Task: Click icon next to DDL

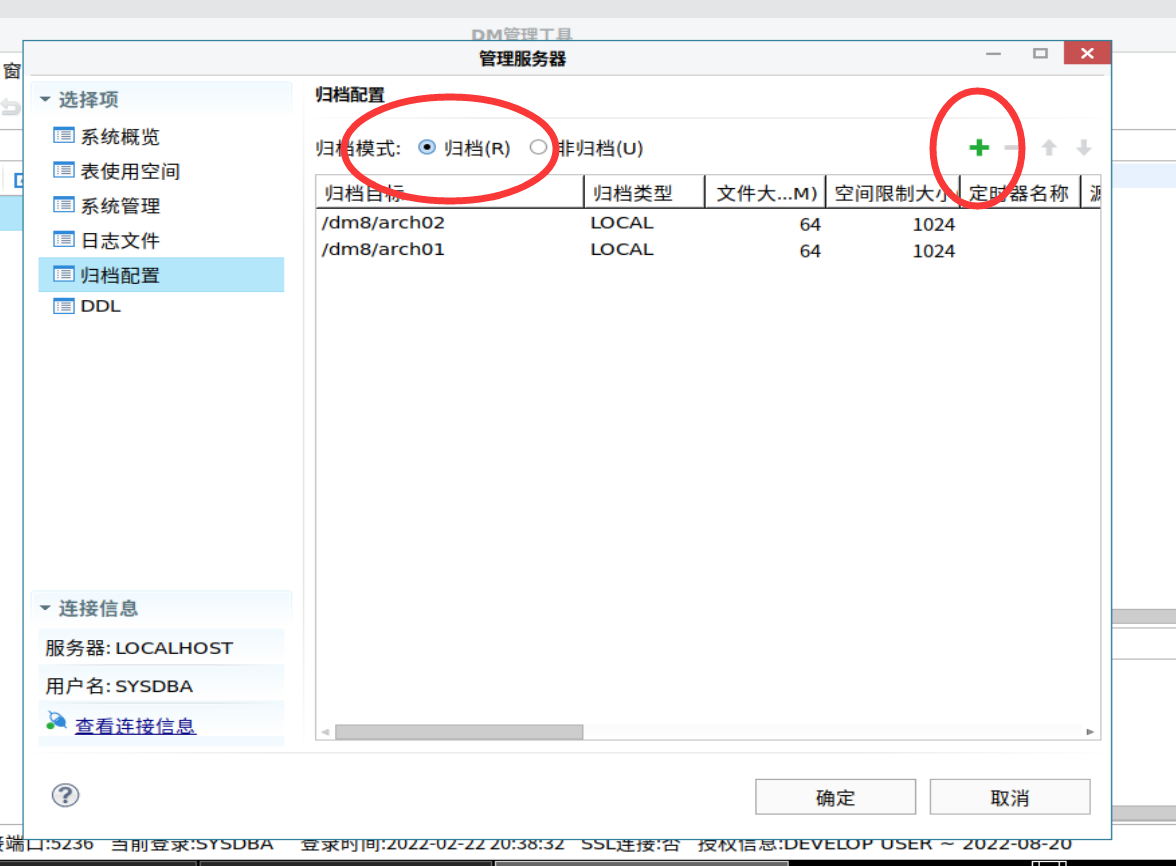Action: [x=64, y=306]
